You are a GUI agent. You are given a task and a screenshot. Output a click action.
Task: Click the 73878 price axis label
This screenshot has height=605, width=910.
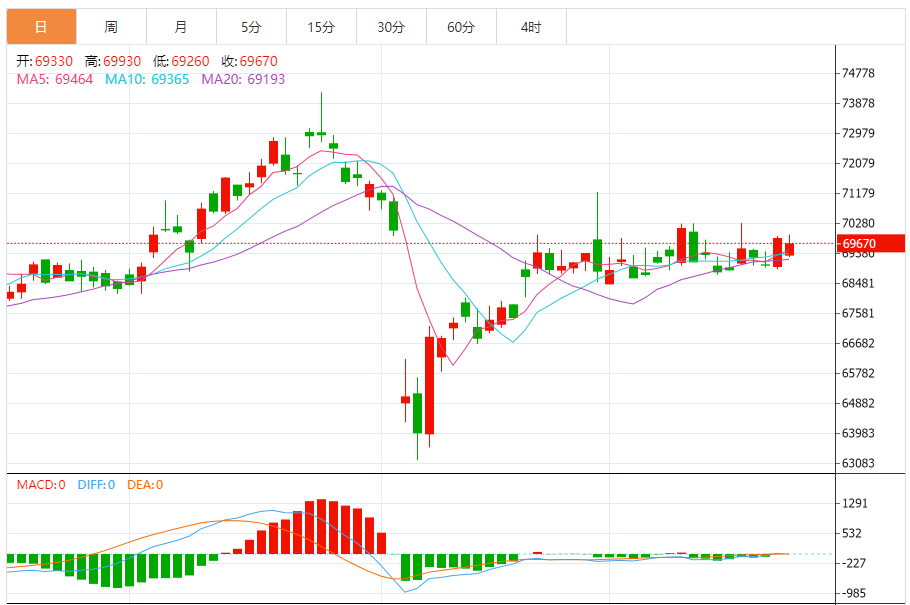(x=858, y=103)
